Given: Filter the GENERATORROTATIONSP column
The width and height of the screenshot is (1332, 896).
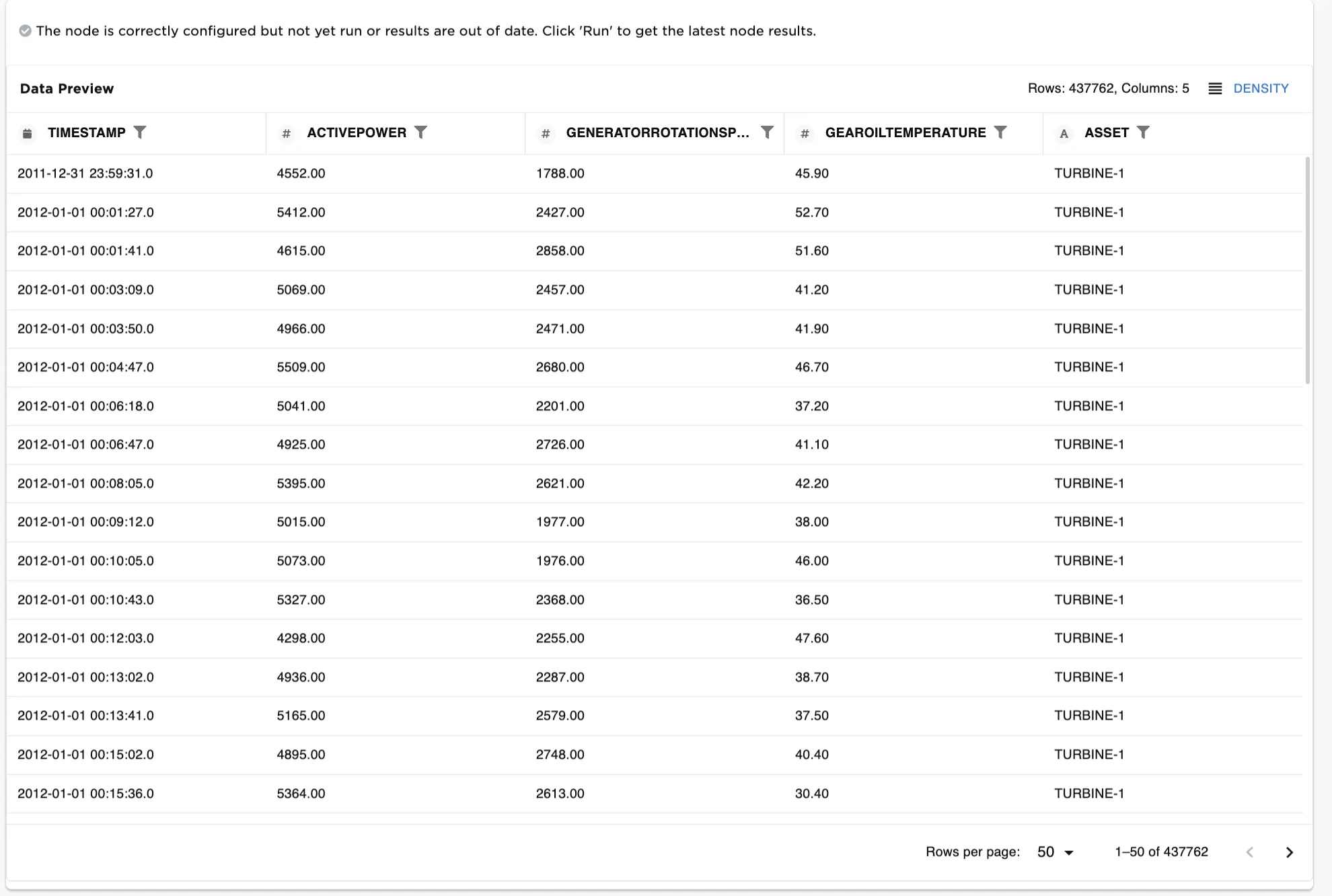Looking at the screenshot, I should [767, 133].
